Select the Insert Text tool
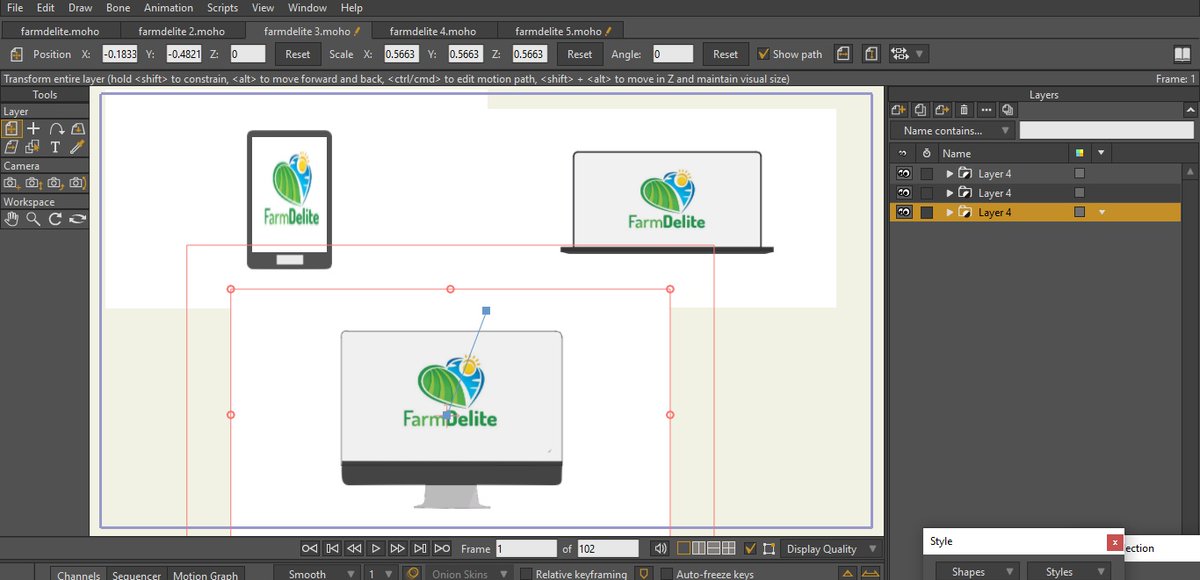The height and width of the screenshot is (580, 1200). tap(55, 147)
